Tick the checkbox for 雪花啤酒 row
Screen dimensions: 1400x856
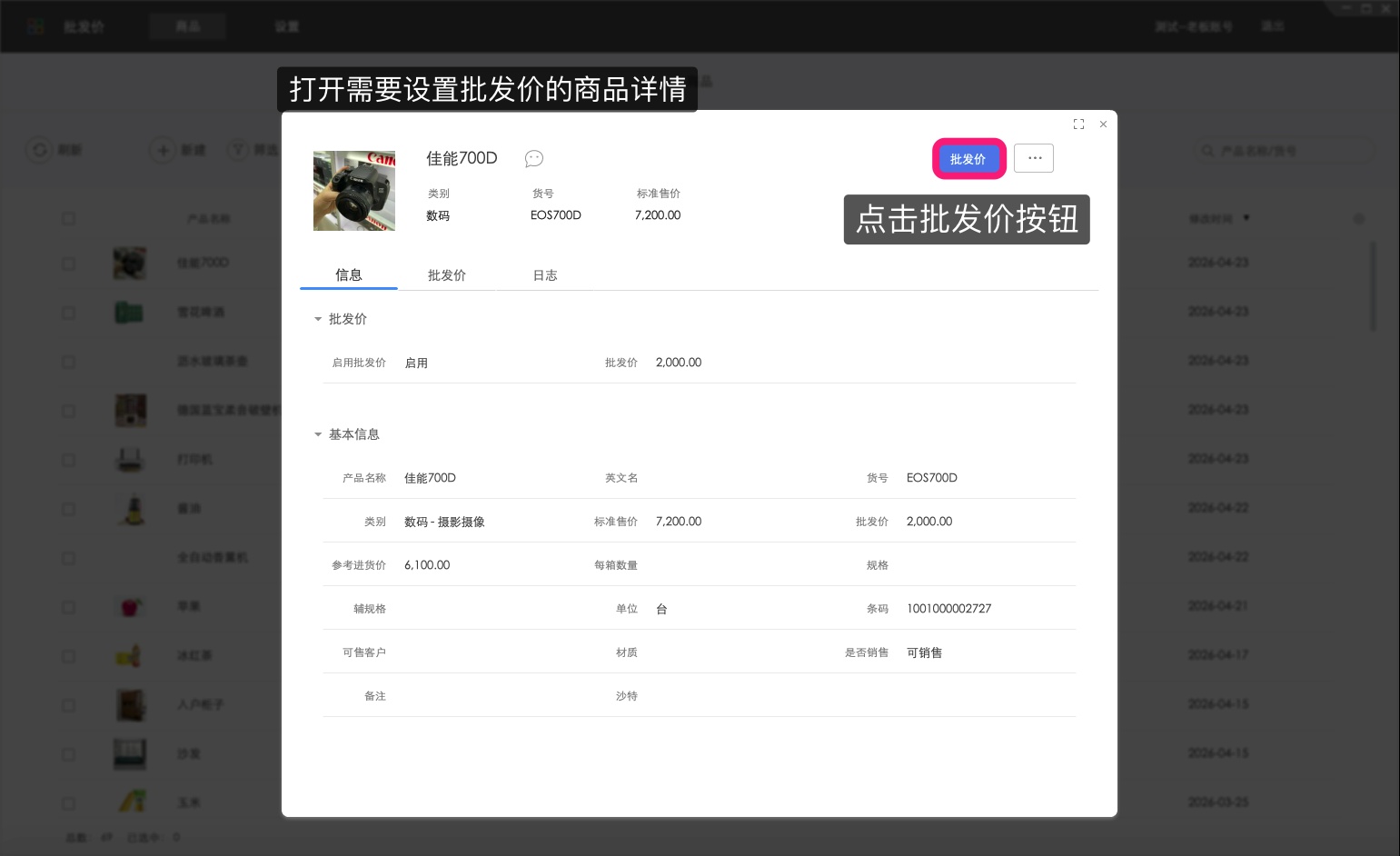click(68, 313)
